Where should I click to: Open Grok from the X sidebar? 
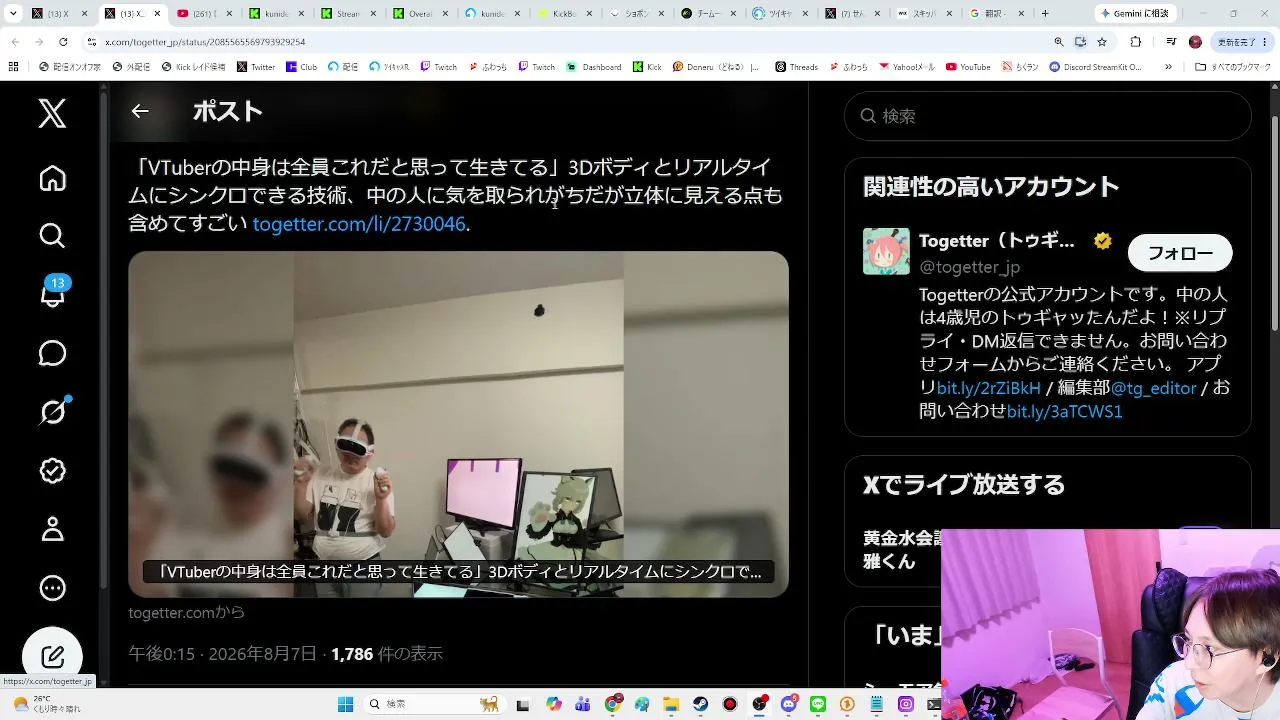[53, 411]
